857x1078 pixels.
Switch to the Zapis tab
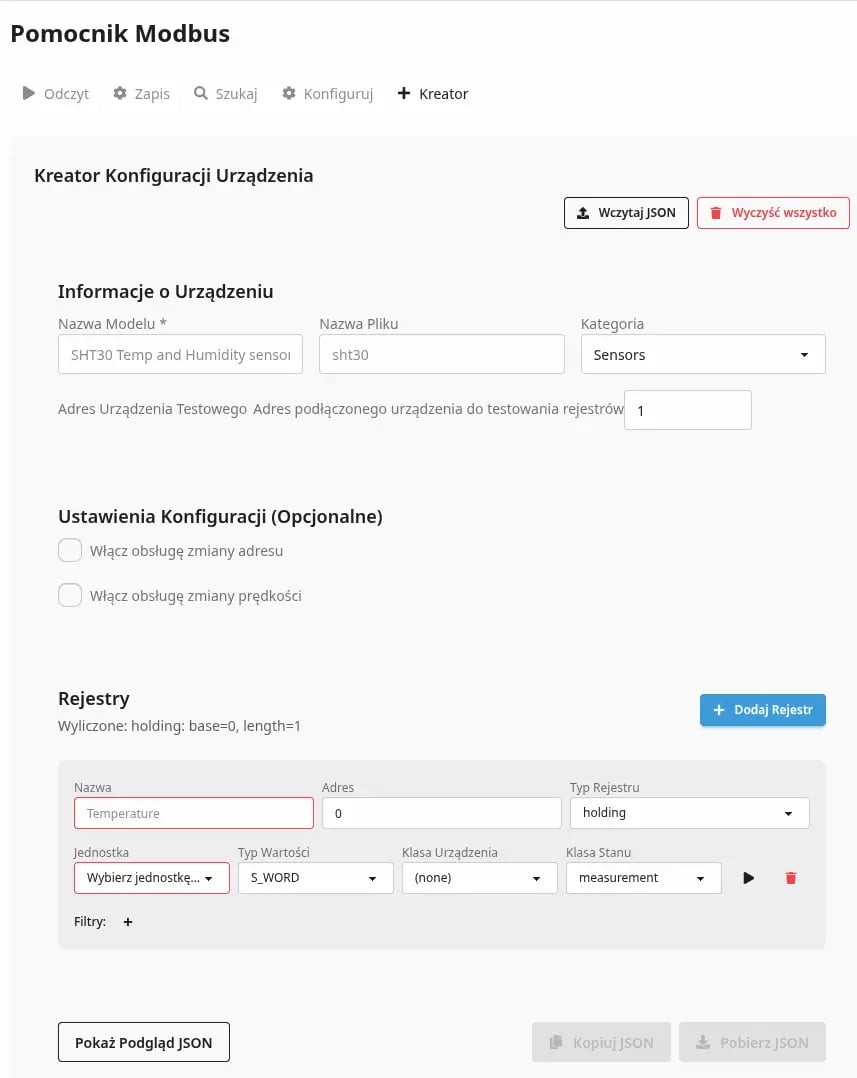(x=142, y=94)
